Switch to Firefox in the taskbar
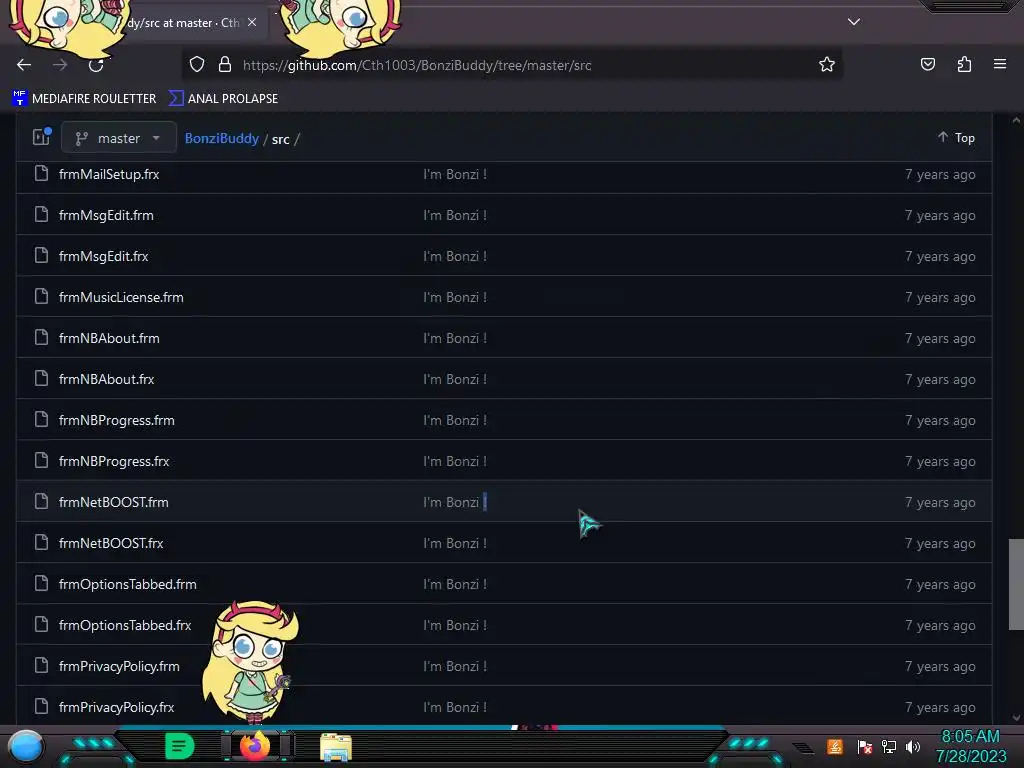The height and width of the screenshot is (768, 1024). 255,746
